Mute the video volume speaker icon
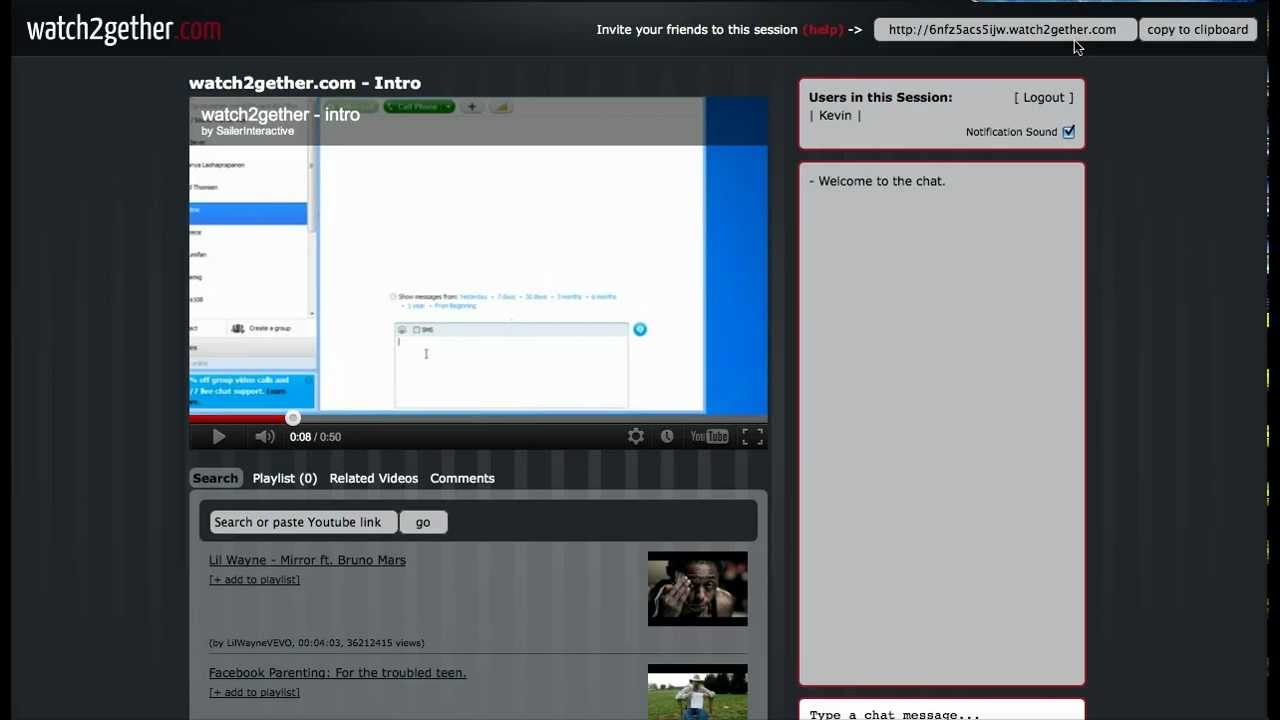Viewport: 1280px width, 720px height. click(x=264, y=436)
